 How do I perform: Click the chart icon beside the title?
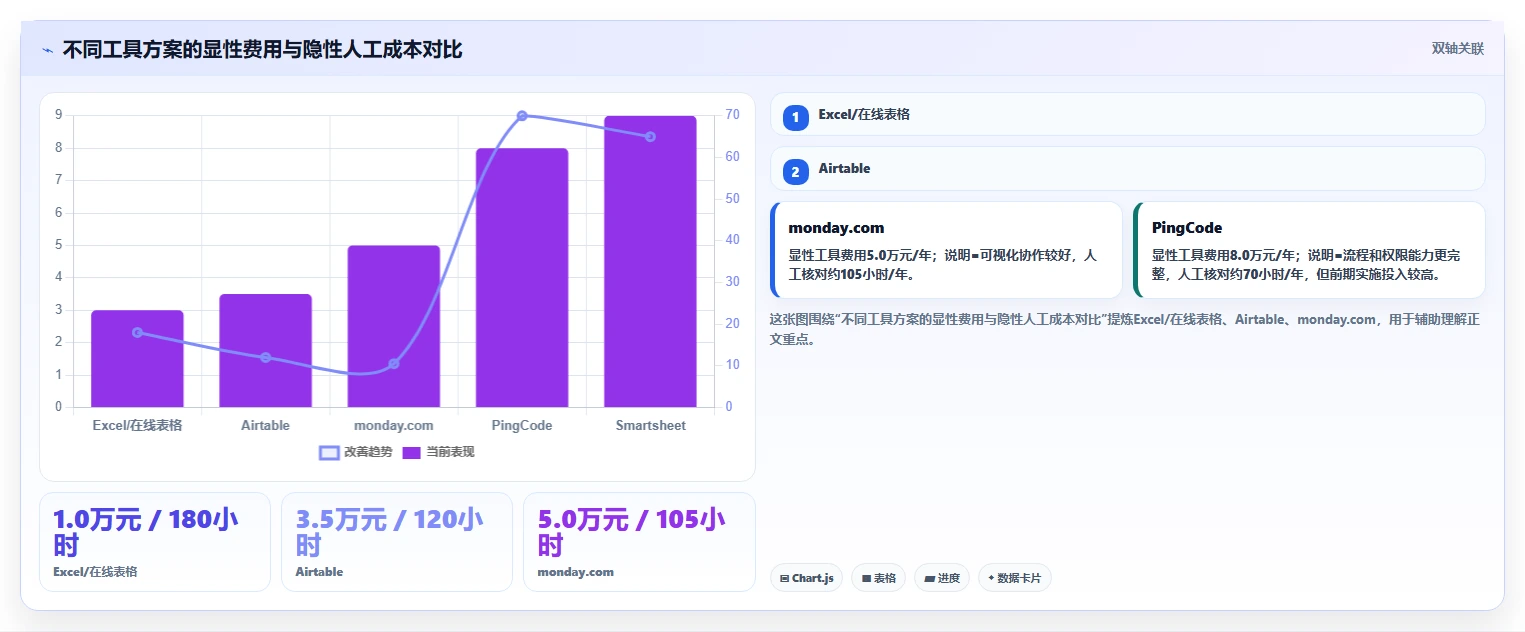tap(47, 50)
